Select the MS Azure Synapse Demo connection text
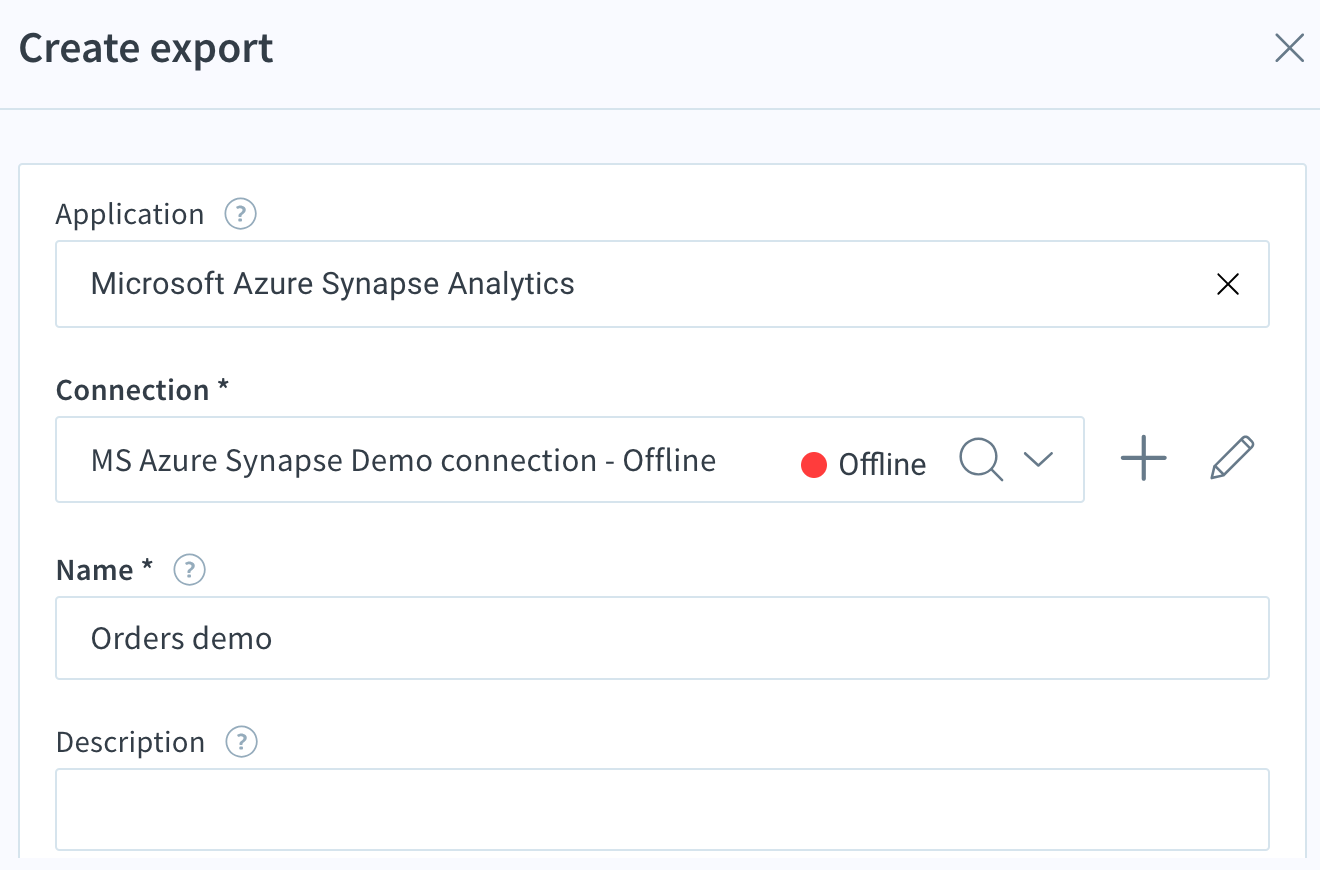1320x870 pixels. (403, 460)
